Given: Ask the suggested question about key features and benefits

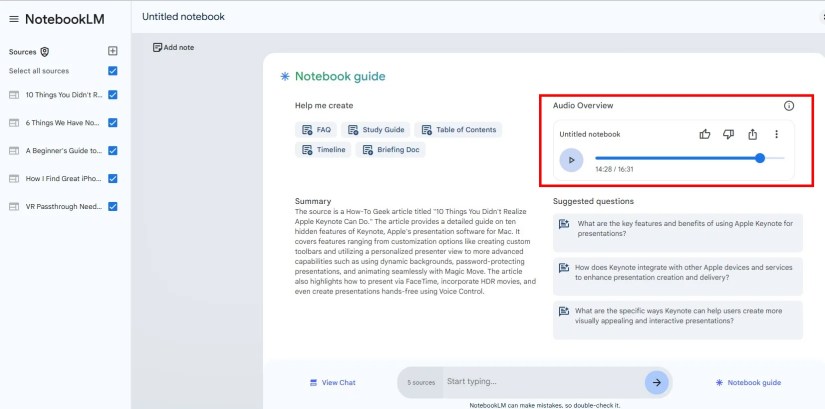Looking at the screenshot, I should point(678,233).
